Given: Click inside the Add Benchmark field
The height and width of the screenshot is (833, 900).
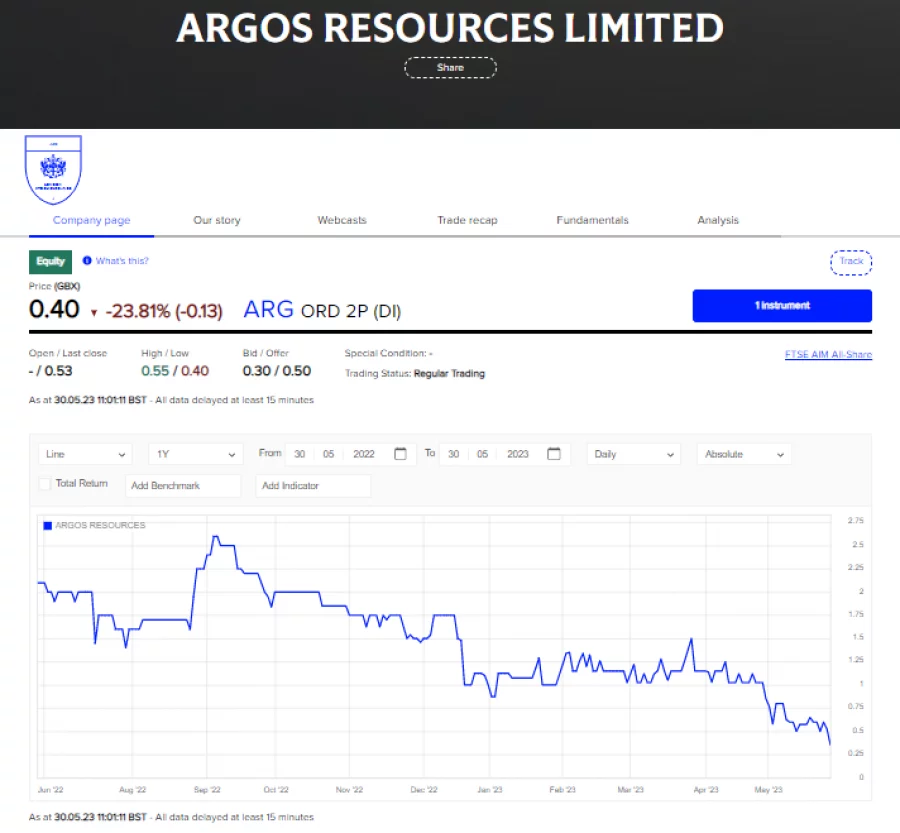Looking at the screenshot, I should coord(182,484).
